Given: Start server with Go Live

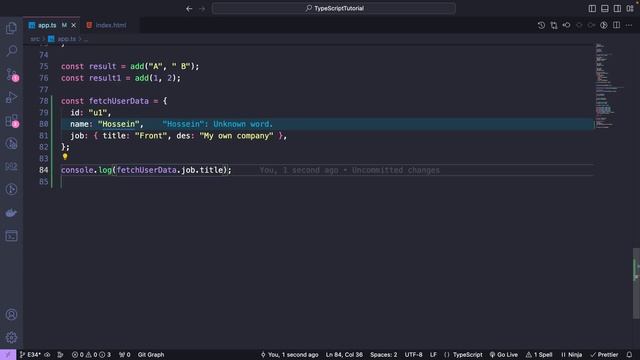Looking at the screenshot, I should coord(504,355).
